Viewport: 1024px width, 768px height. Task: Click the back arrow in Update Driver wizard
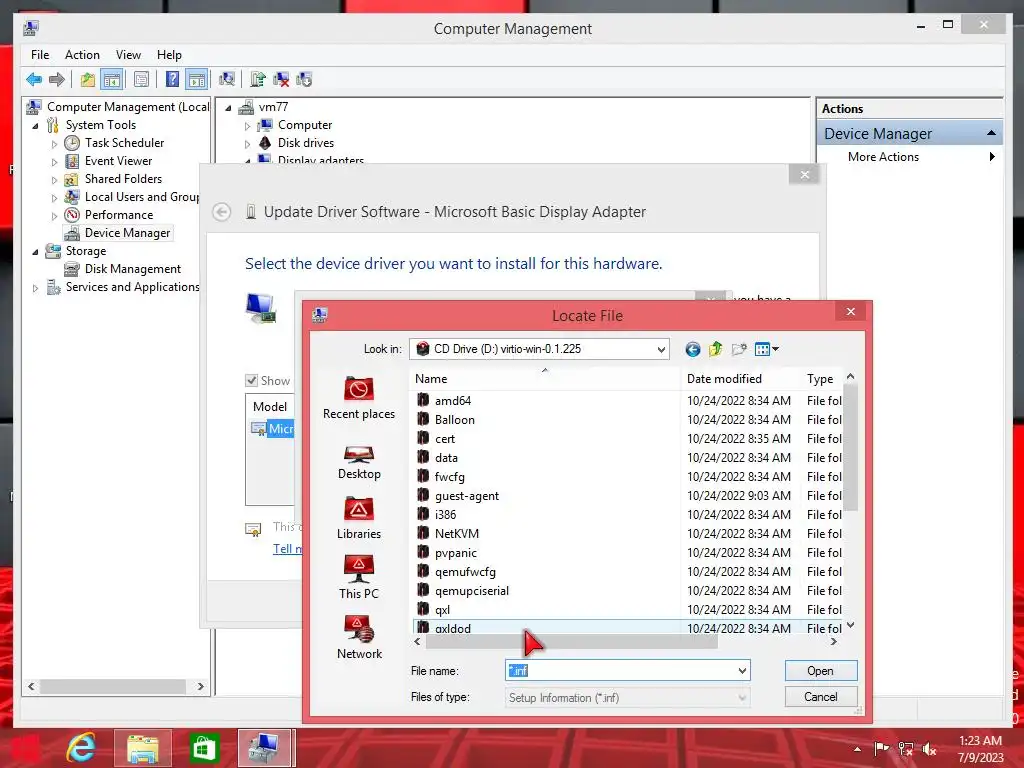coord(221,212)
